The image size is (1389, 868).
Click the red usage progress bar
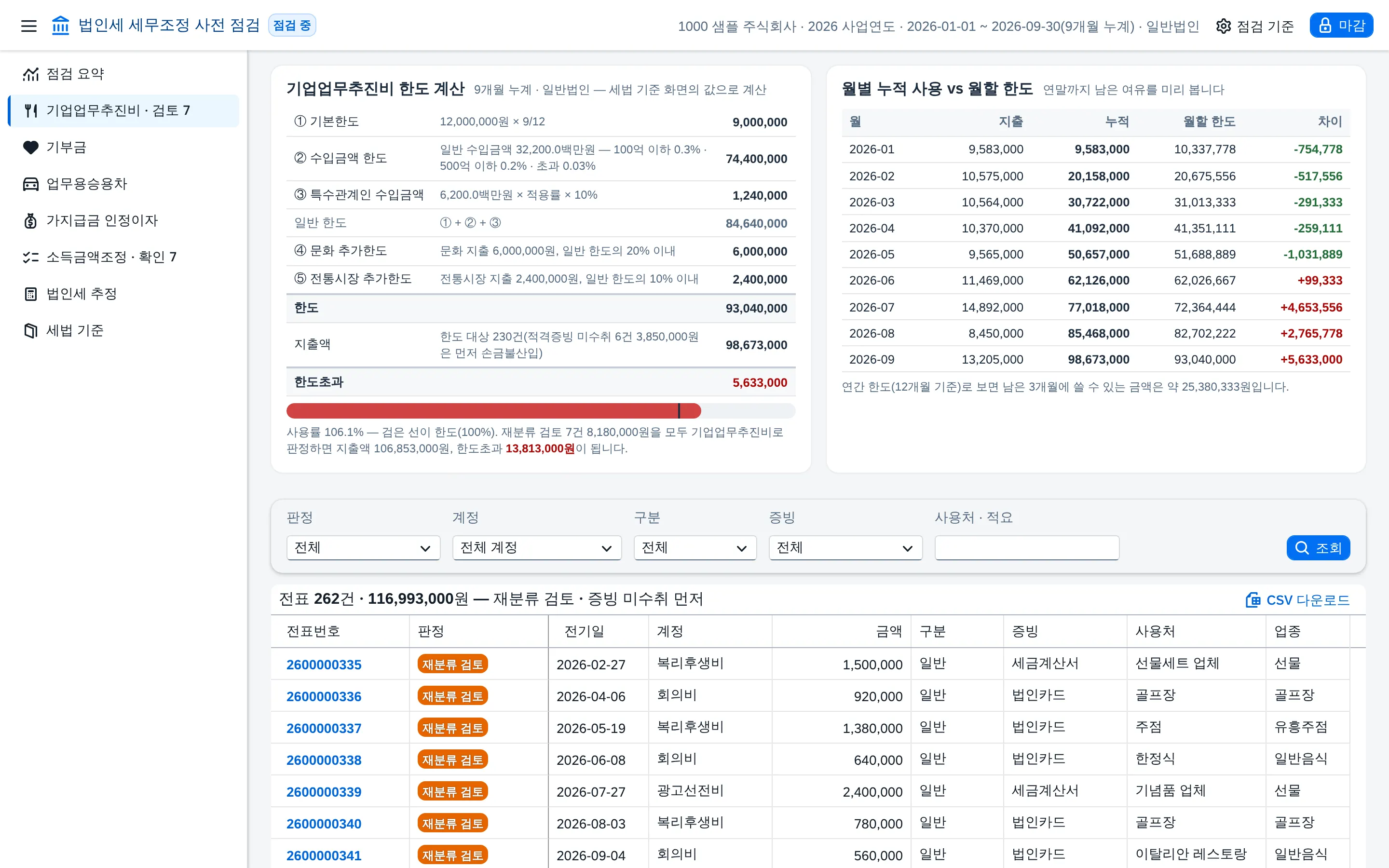(493, 410)
